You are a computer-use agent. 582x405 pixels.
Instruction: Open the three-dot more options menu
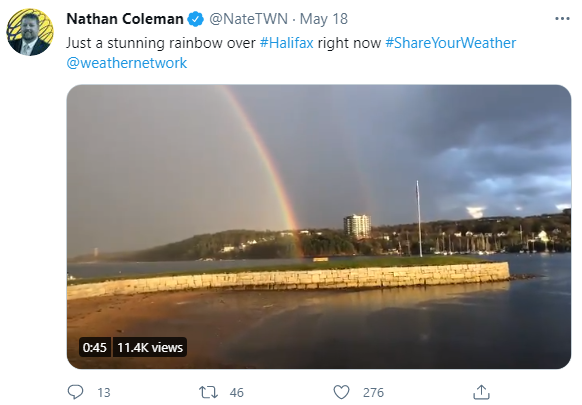(x=562, y=19)
